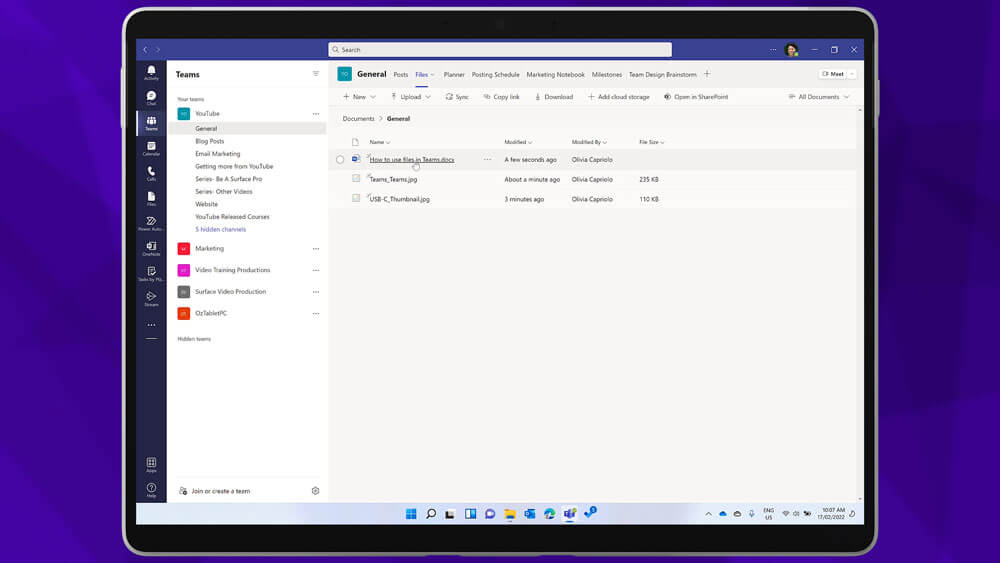Switch to the Planner tab
This screenshot has width=1000, height=563.
[454, 74]
